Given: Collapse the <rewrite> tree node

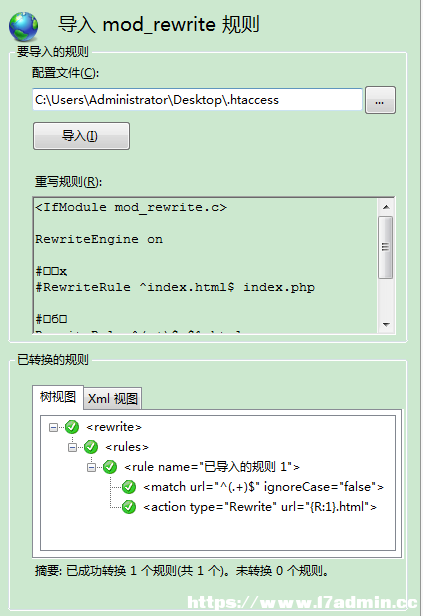Looking at the screenshot, I should (x=53, y=427).
